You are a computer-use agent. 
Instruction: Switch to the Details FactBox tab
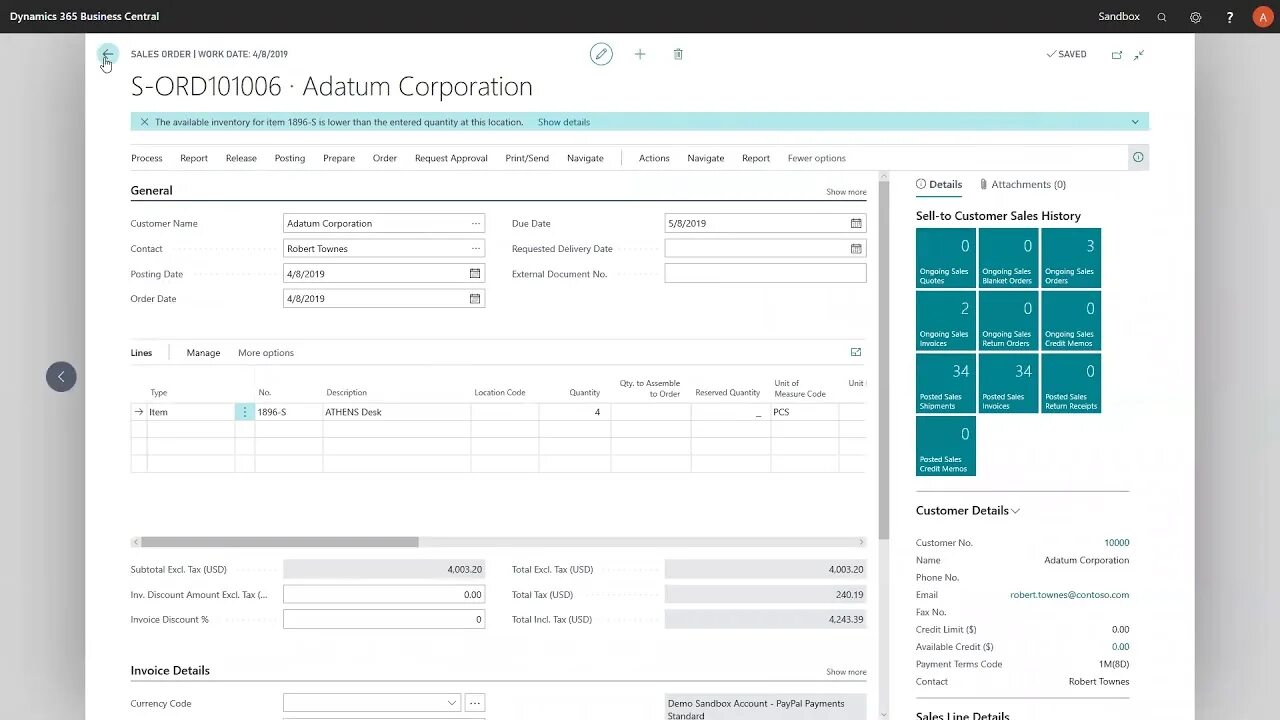click(x=939, y=184)
